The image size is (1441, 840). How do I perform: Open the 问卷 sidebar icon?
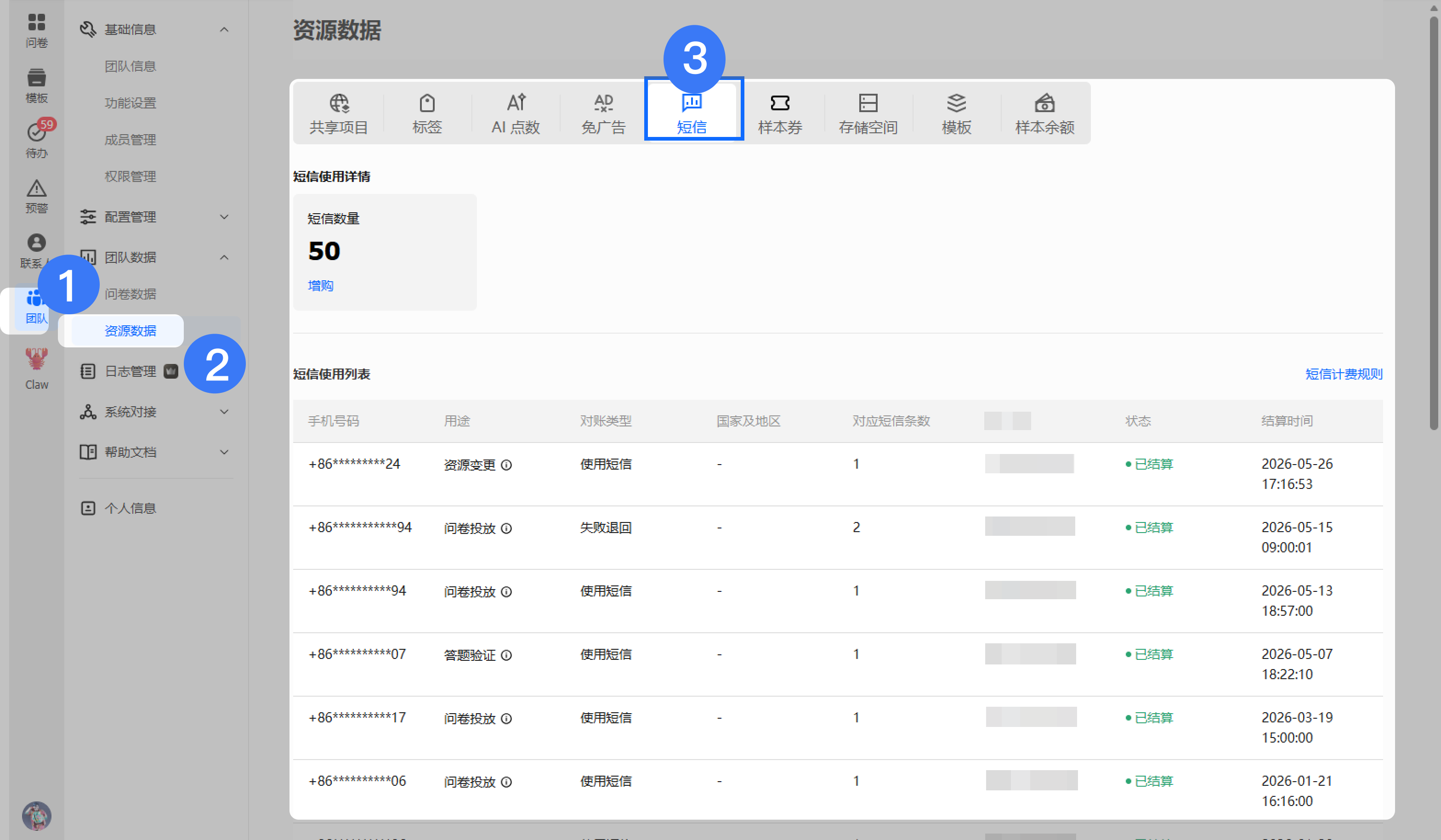pyautogui.click(x=37, y=30)
